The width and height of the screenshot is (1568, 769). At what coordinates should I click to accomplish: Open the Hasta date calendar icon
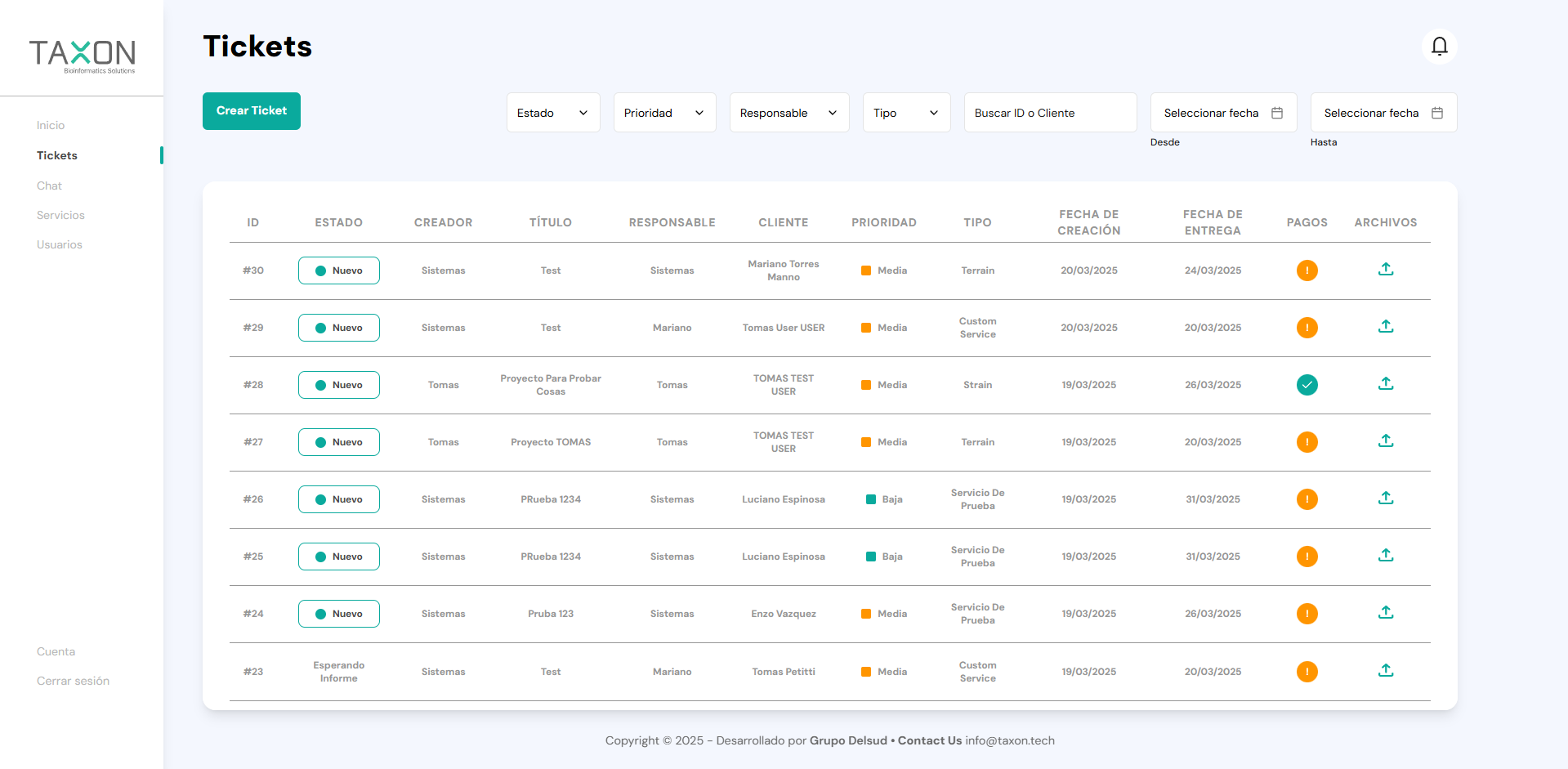[x=1437, y=113]
